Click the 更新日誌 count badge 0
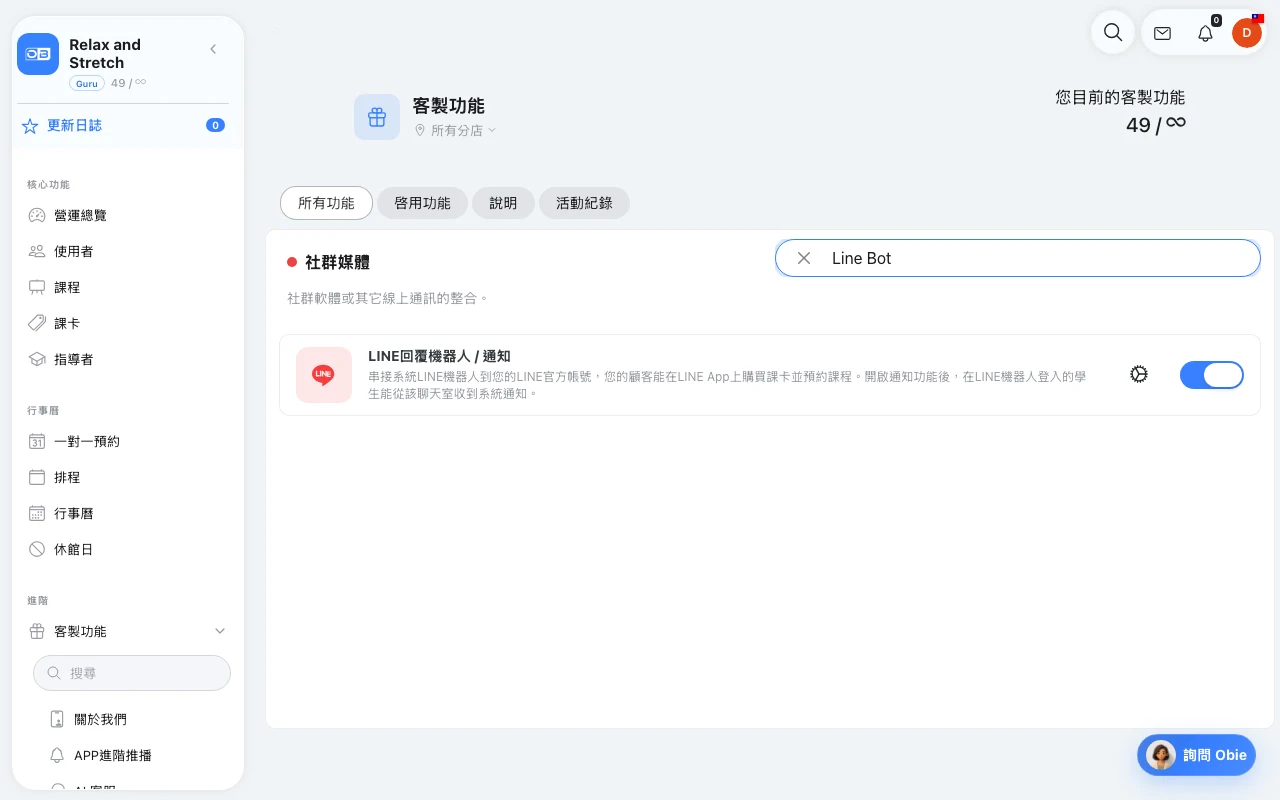1280x800 pixels. (x=215, y=125)
